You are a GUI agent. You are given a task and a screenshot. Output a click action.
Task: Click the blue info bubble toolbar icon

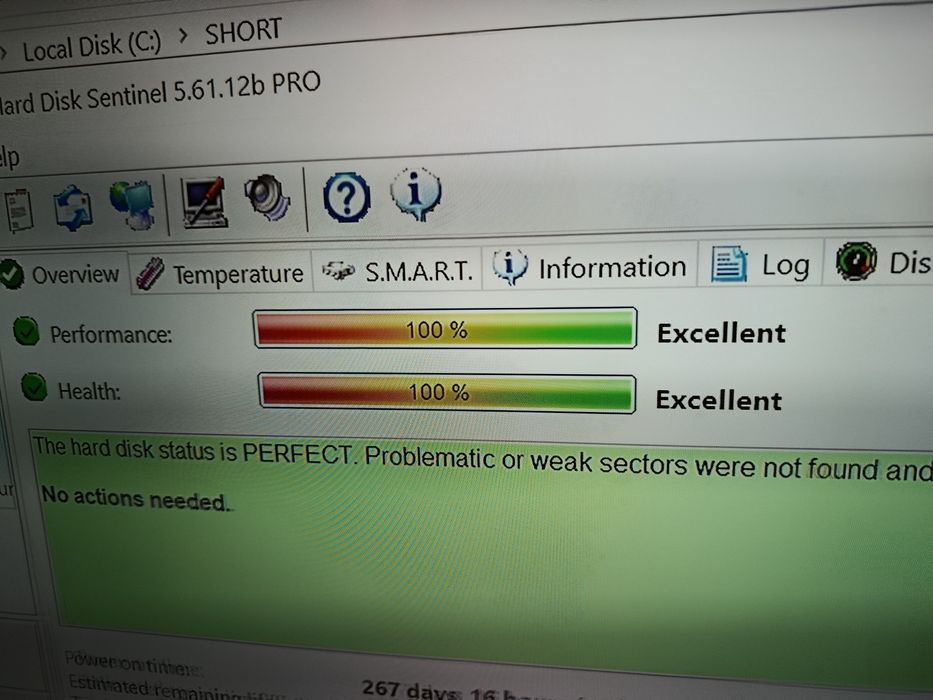[x=416, y=193]
